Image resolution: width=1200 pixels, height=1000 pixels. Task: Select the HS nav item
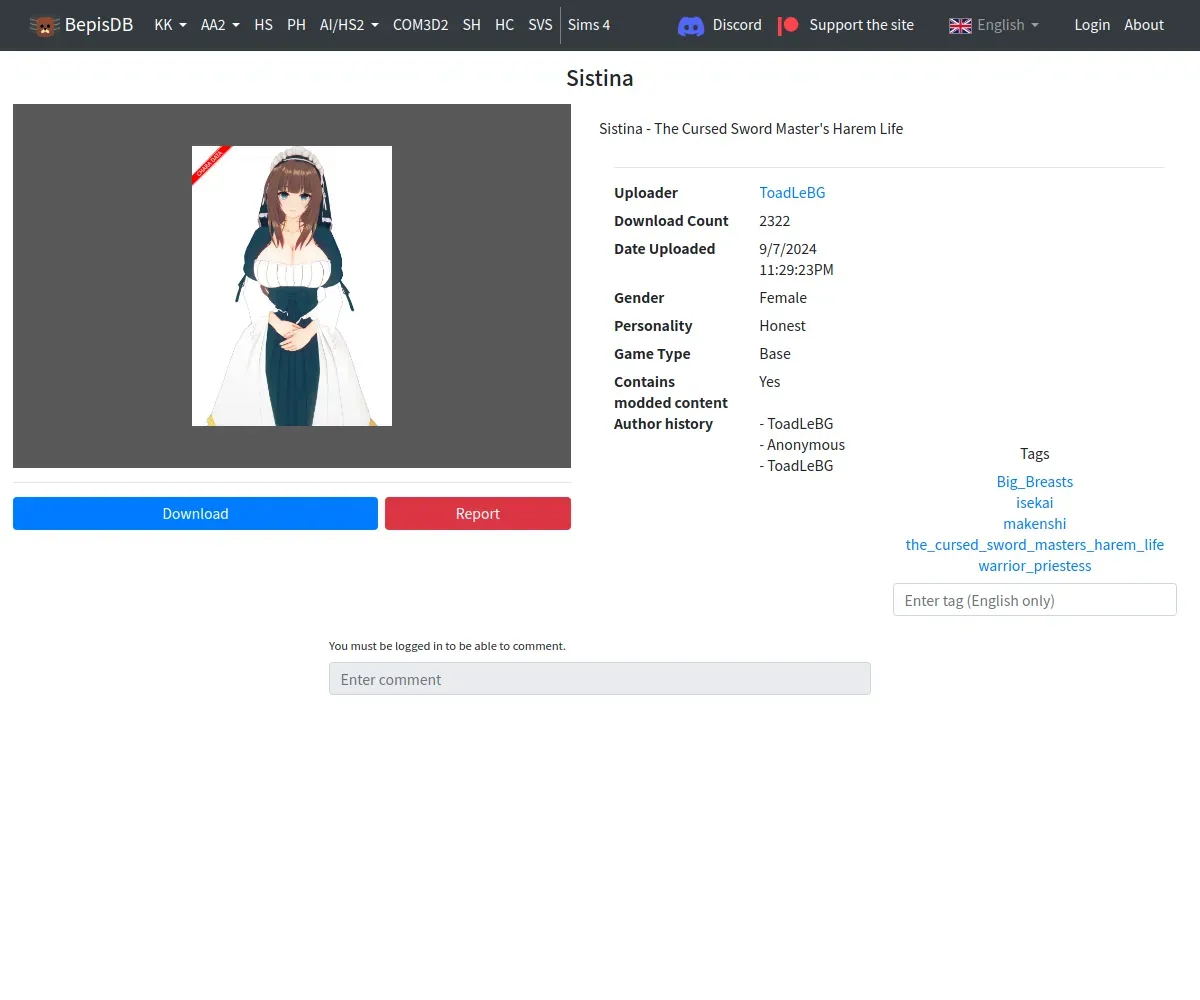click(264, 25)
